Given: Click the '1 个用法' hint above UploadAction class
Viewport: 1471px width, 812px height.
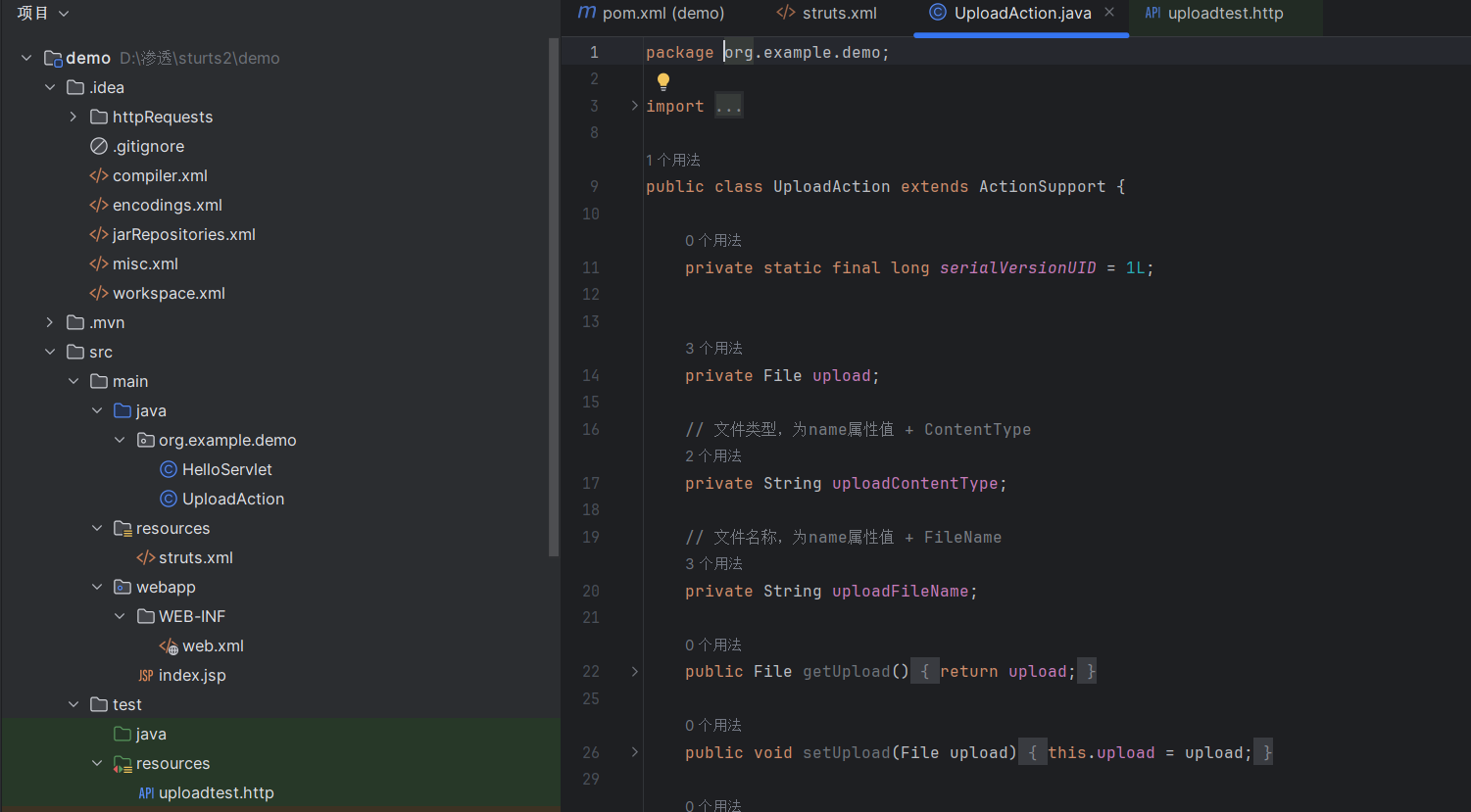Looking at the screenshot, I should pyautogui.click(x=673, y=160).
